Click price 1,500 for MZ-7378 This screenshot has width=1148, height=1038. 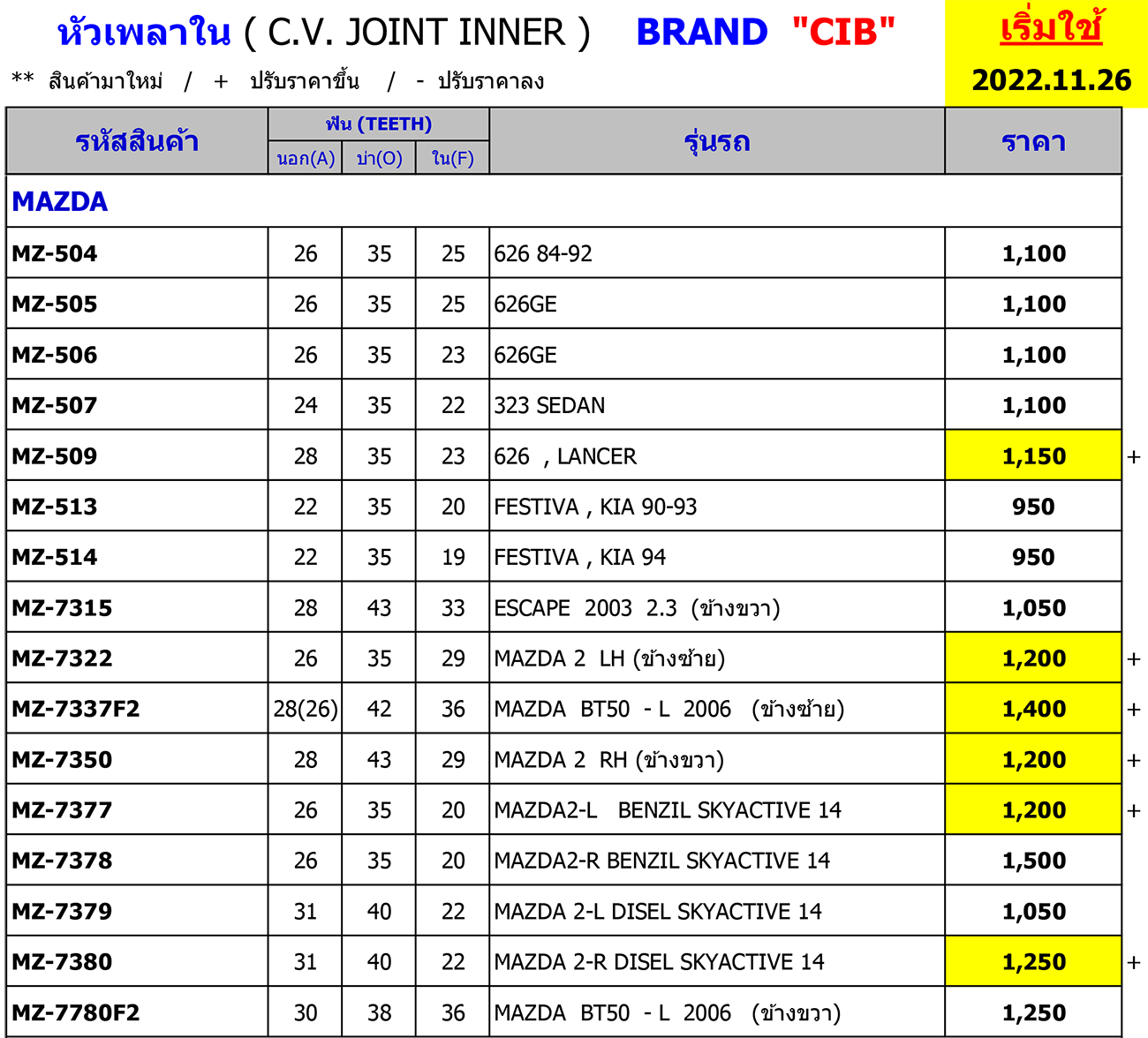pyautogui.click(x=1033, y=861)
